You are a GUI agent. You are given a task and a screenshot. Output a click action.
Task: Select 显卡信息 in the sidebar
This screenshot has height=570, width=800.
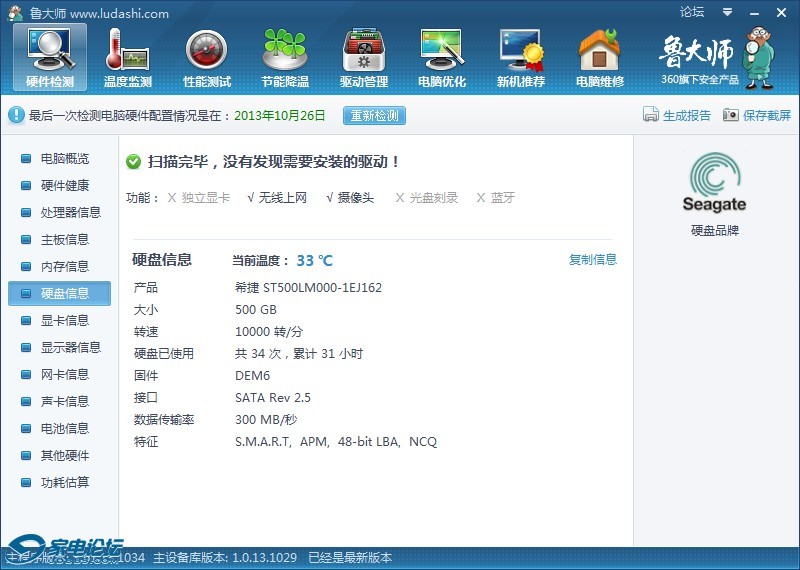pos(64,320)
